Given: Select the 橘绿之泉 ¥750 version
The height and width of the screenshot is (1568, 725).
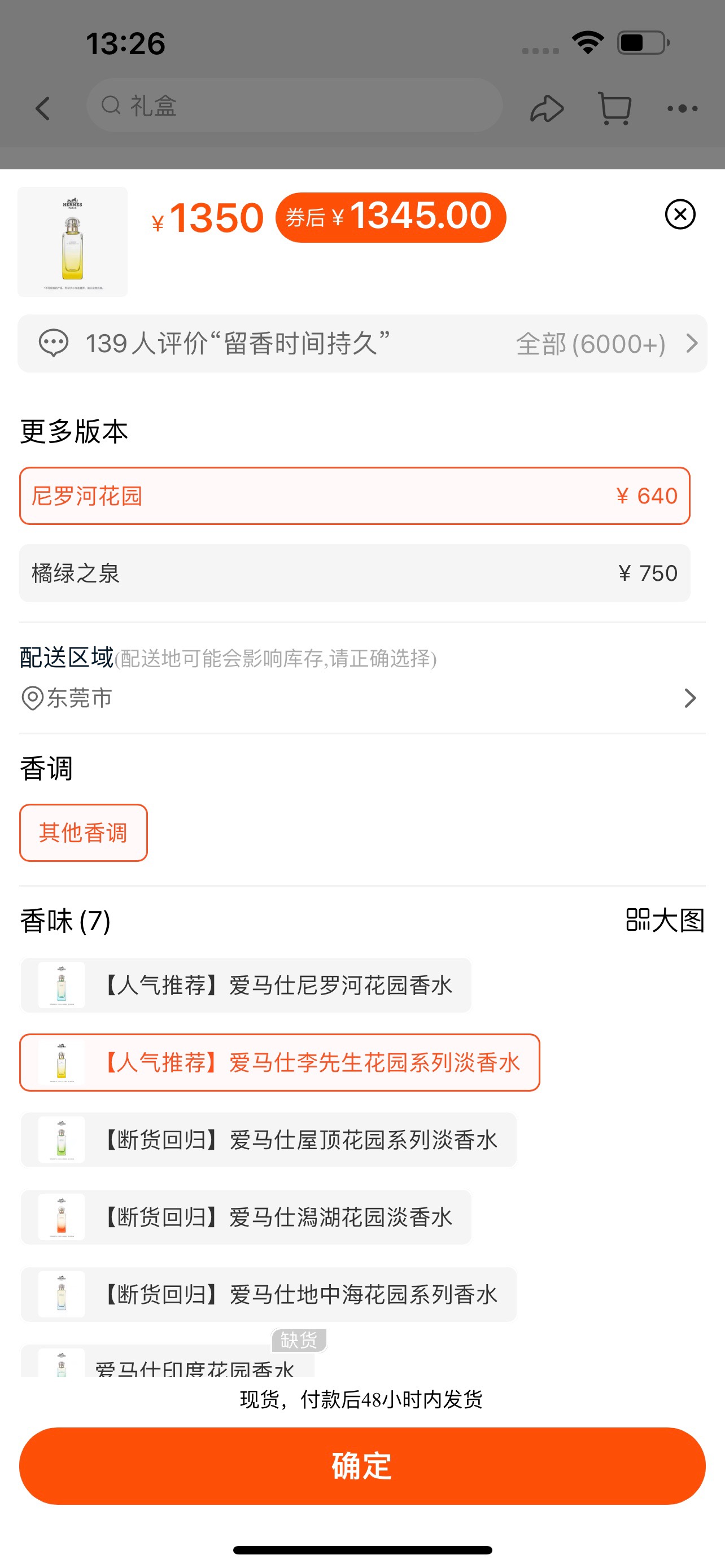Looking at the screenshot, I should coord(354,573).
